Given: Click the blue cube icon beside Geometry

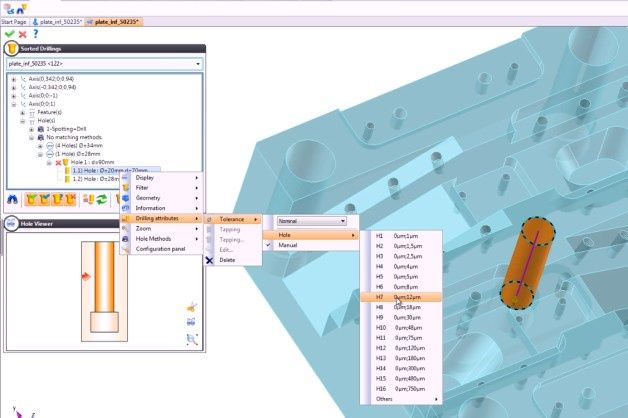Looking at the screenshot, I should tap(125, 198).
